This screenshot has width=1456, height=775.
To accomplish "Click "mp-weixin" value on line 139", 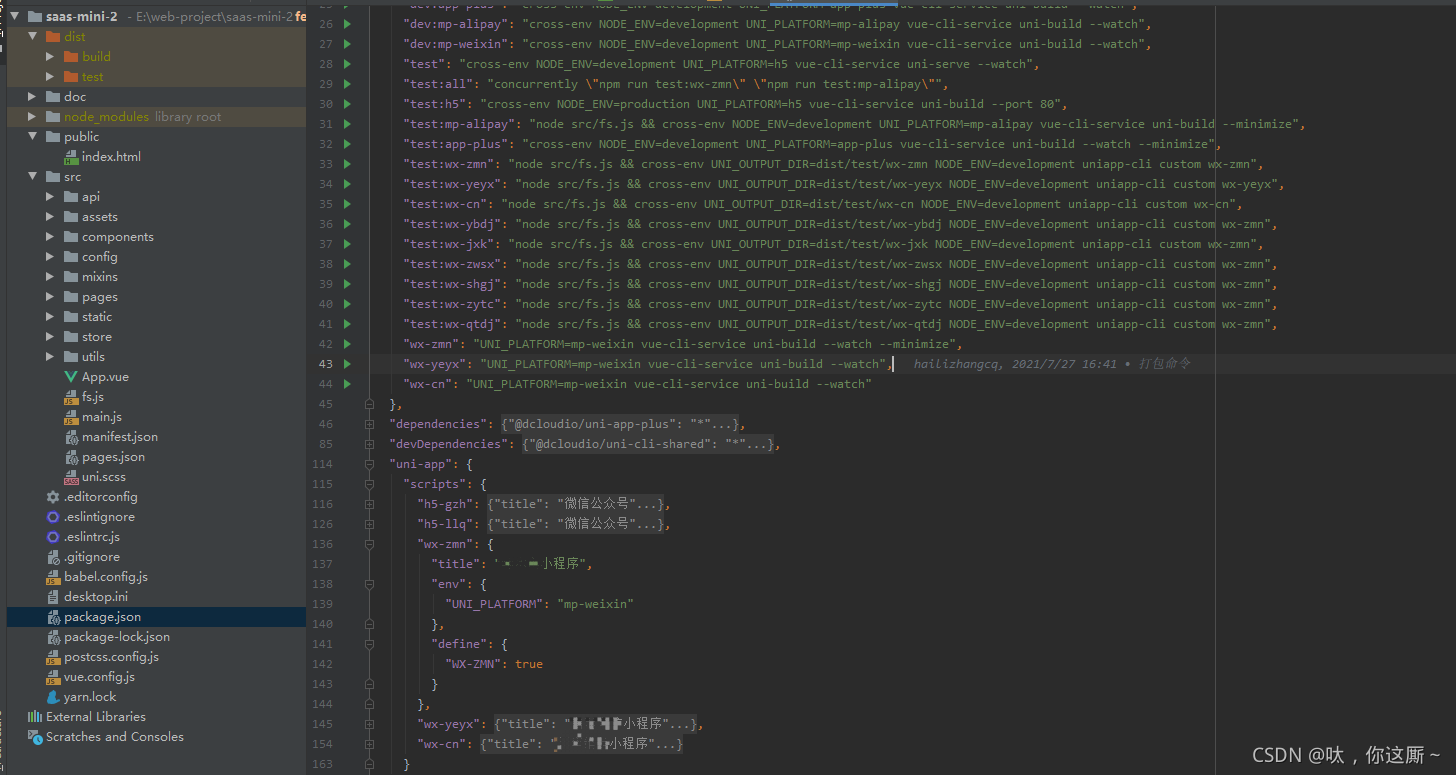I will pos(595,604).
